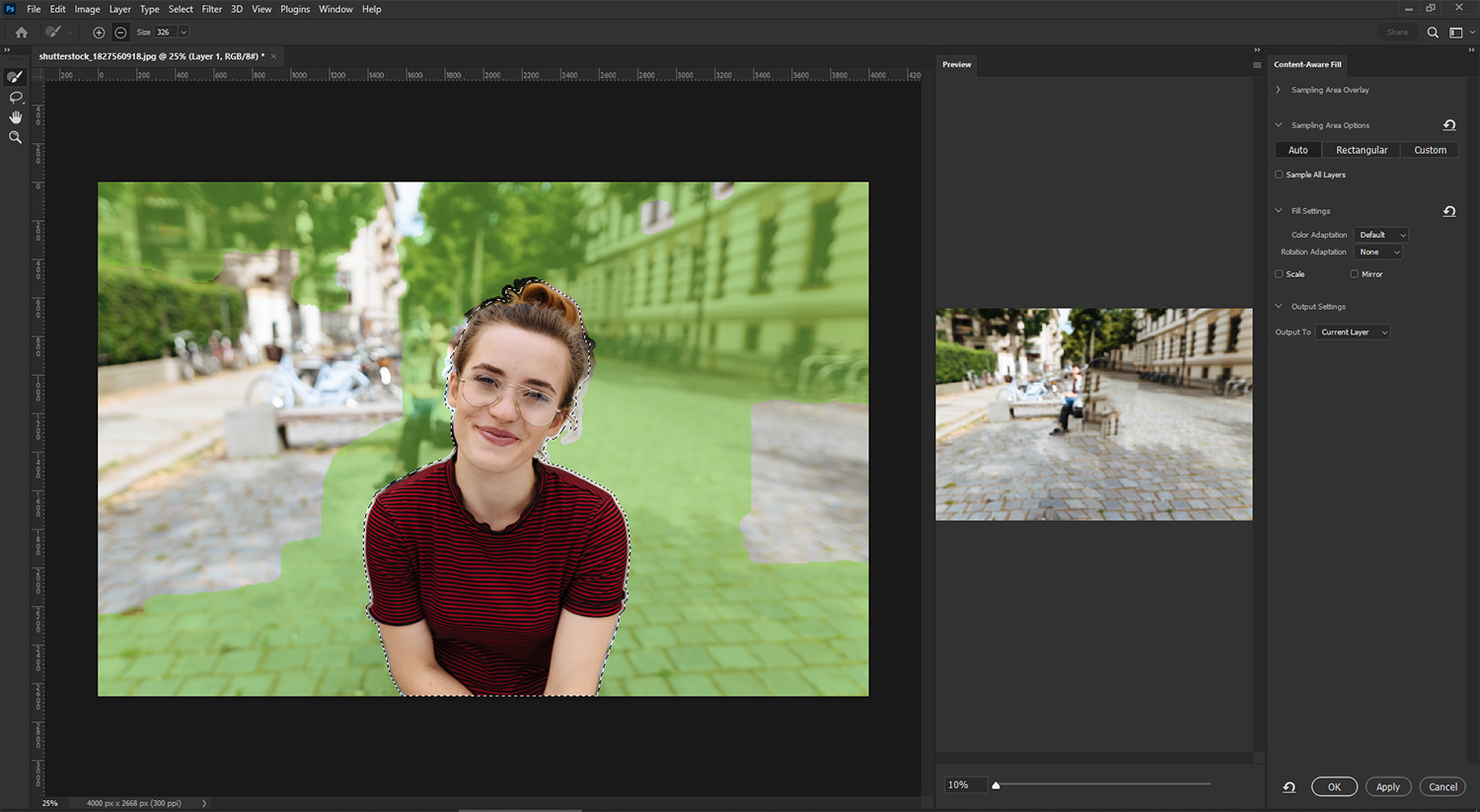Open the Select menu
Image resolution: width=1480 pixels, height=812 pixels.
[181, 9]
